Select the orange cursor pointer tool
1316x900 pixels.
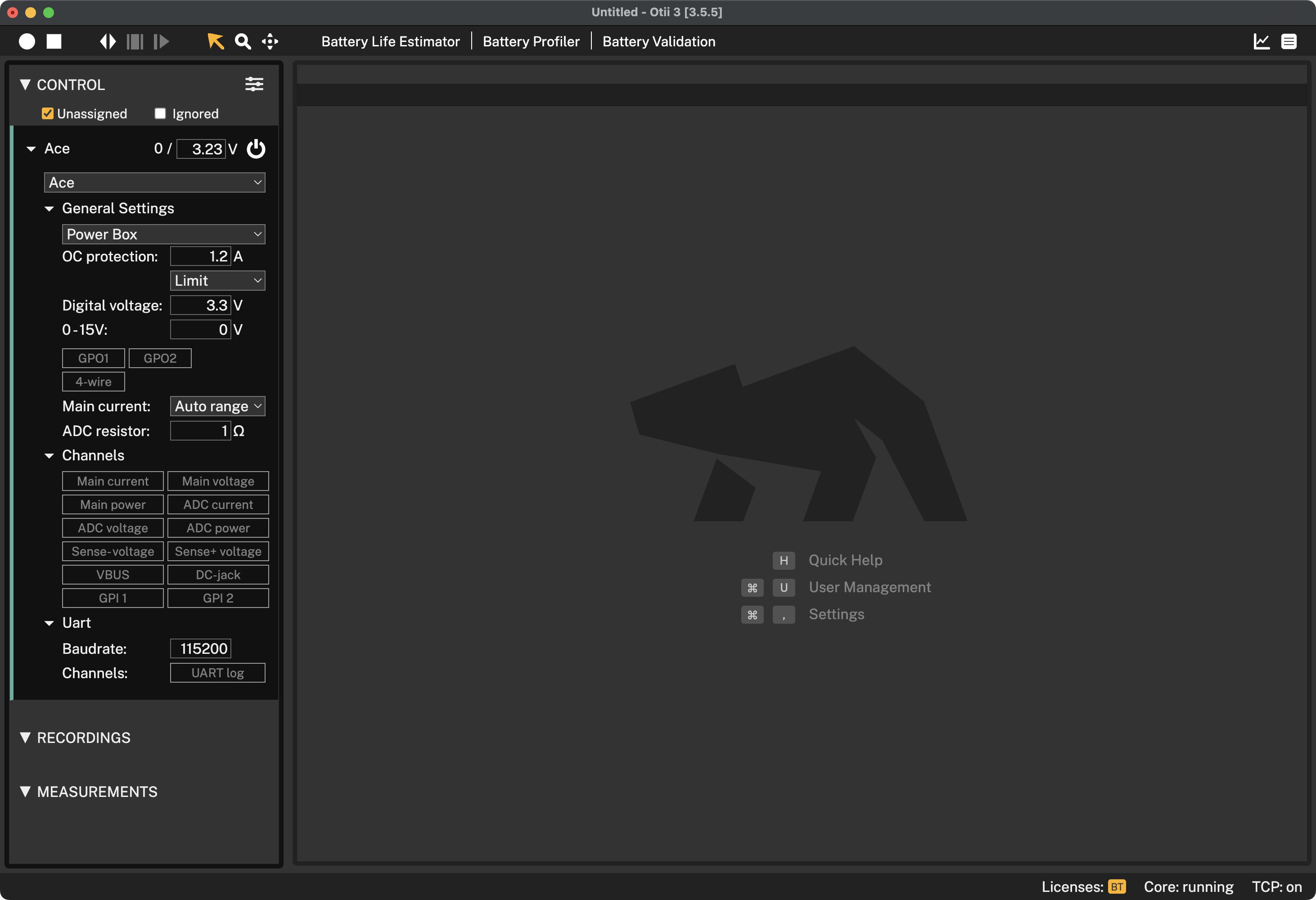215,41
